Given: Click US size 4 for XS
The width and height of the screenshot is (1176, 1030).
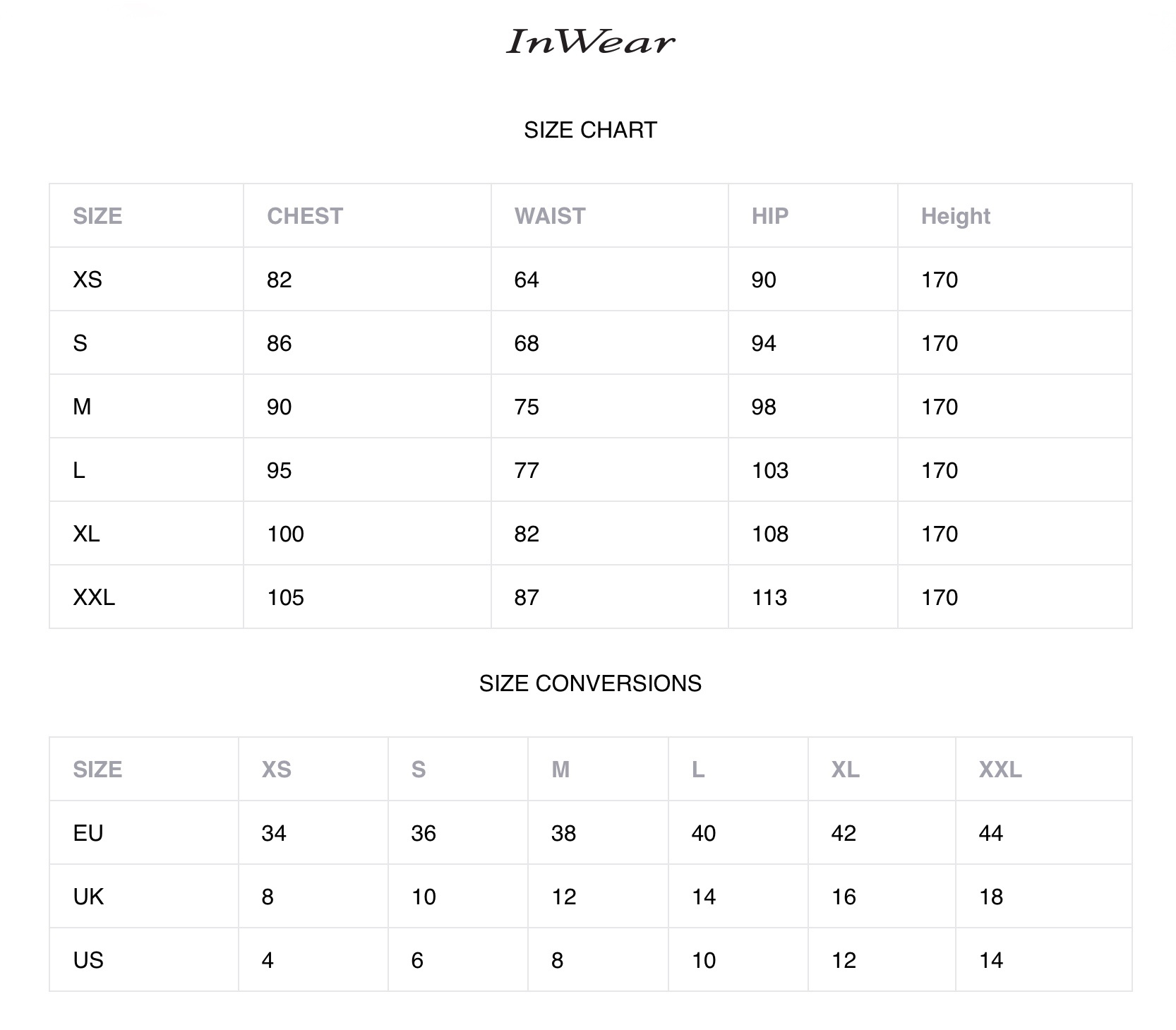Looking at the screenshot, I should (x=268, y=960).
